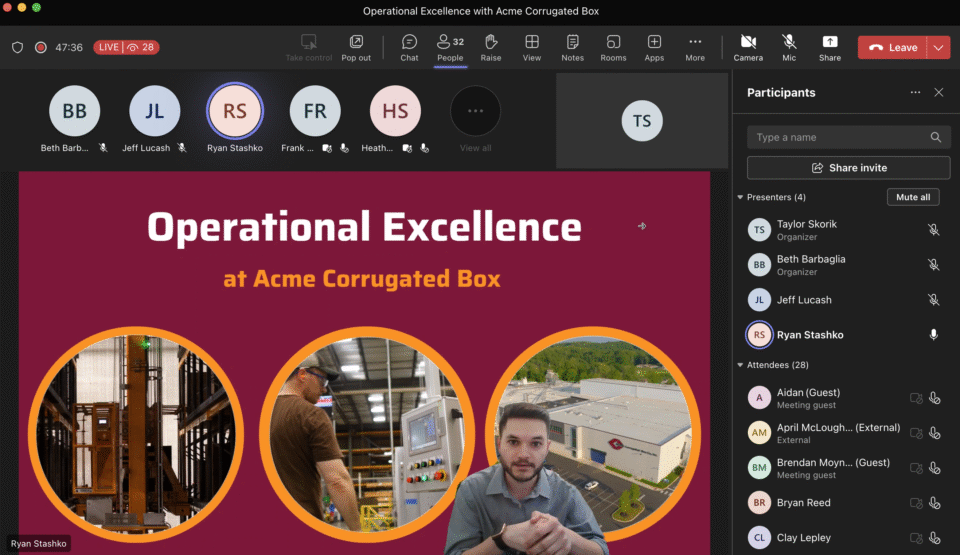Click the macOS yellow minimize button
The width and height of the screenshot is (960, 555).
pyautogui.click(x=21, y=7)
